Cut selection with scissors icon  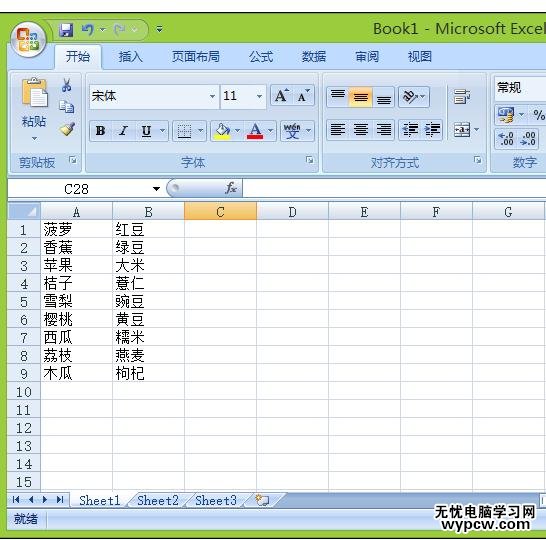(x=67, y=85)
